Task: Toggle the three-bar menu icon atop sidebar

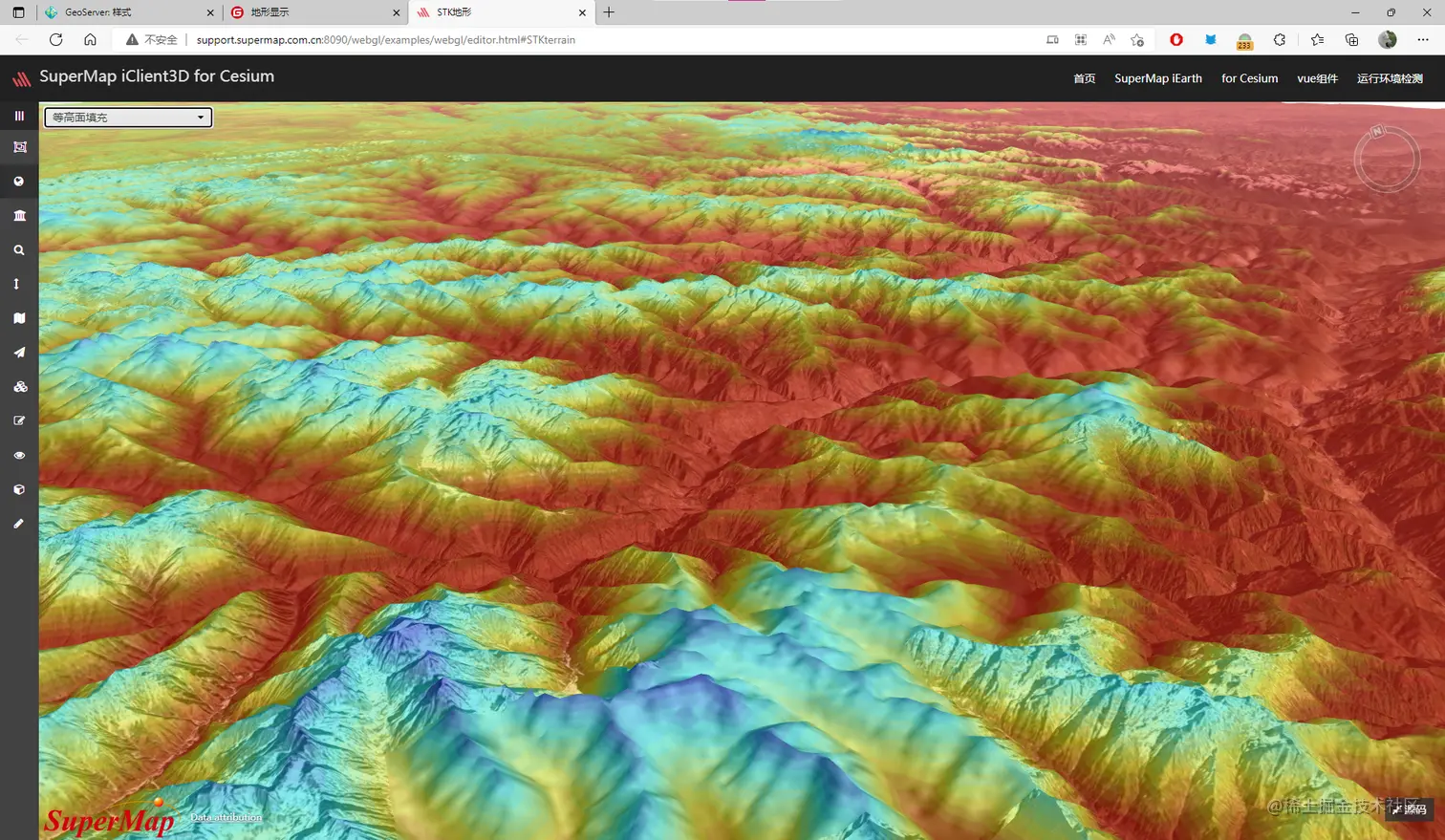Action: 19,116
